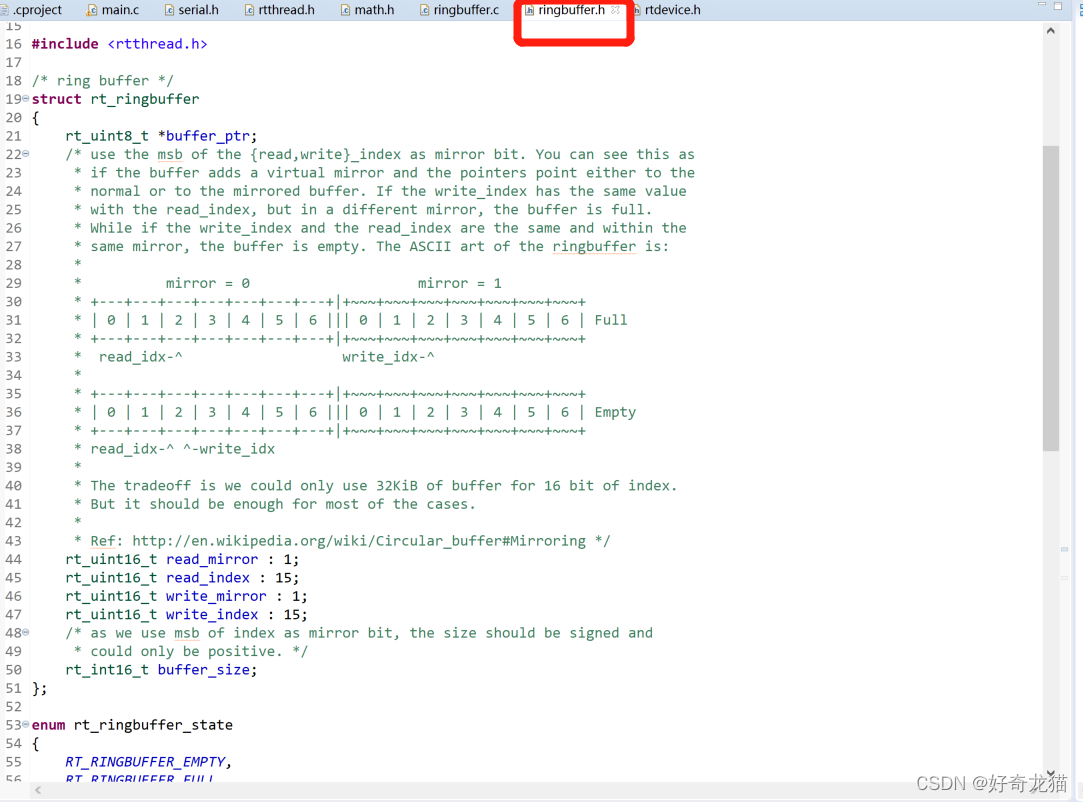Image resolution: width=1083 pixels, height=802 pixels.
Task: Click the write_index field name on line 47
Action: pos(212,614)
